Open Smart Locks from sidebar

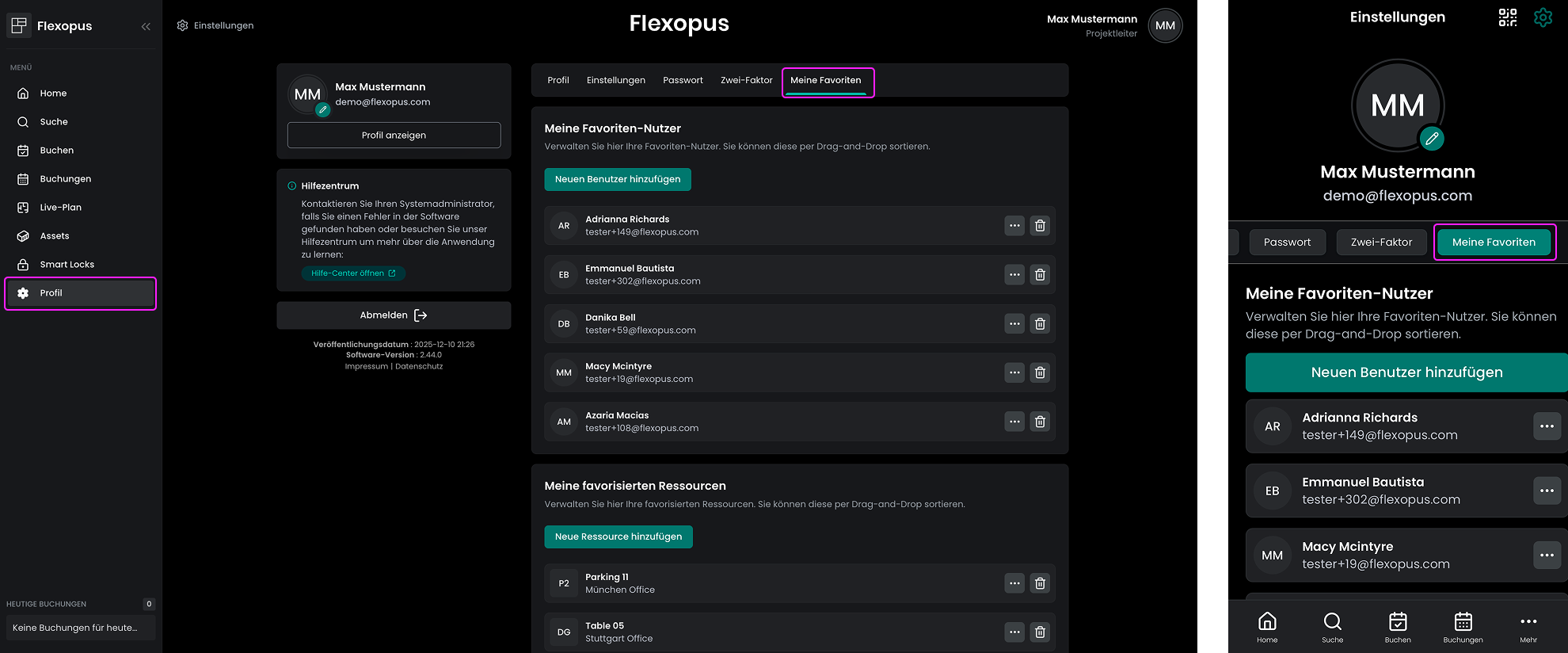[67, 265]
